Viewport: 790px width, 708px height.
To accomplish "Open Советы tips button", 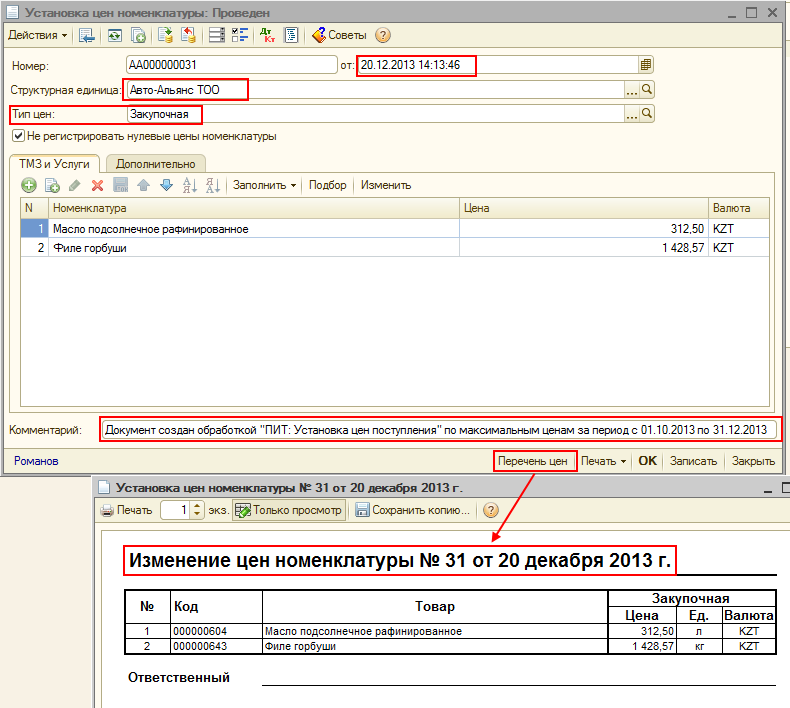I will [x=339, y=35].
